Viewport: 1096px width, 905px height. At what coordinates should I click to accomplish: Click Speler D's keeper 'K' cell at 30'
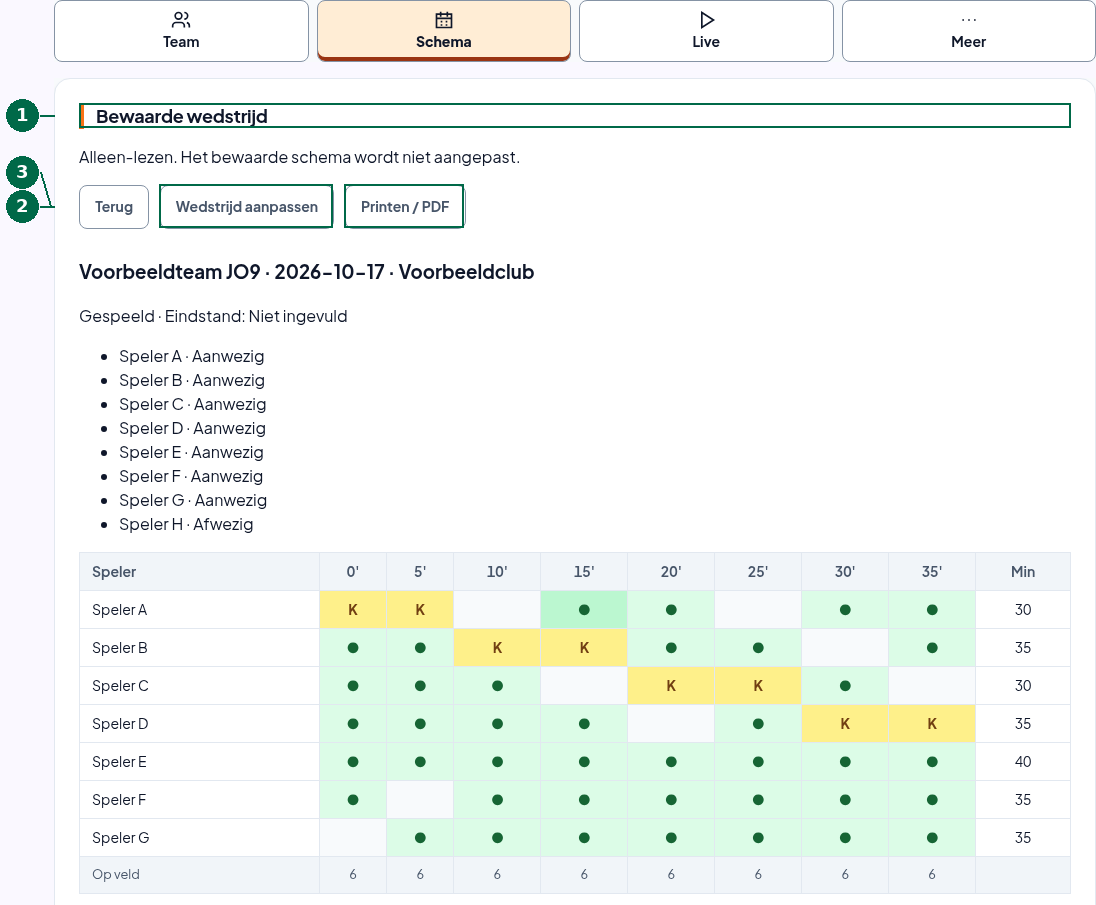(845, 724)
